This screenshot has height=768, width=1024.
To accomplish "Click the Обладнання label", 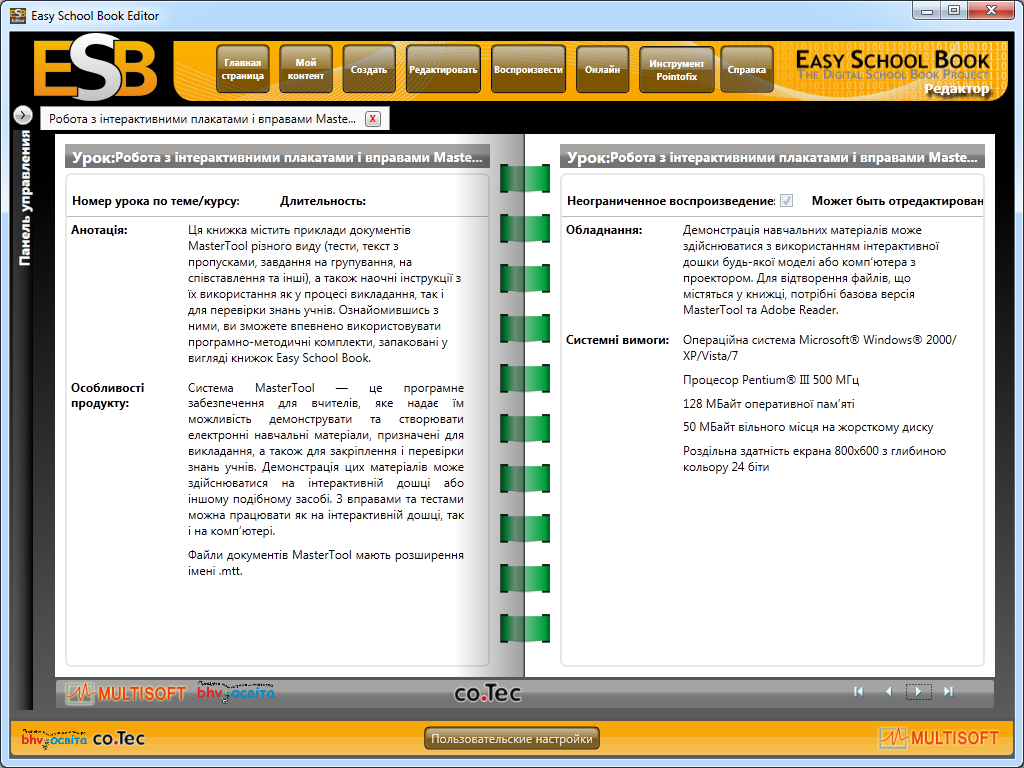I will pos(604,230).
